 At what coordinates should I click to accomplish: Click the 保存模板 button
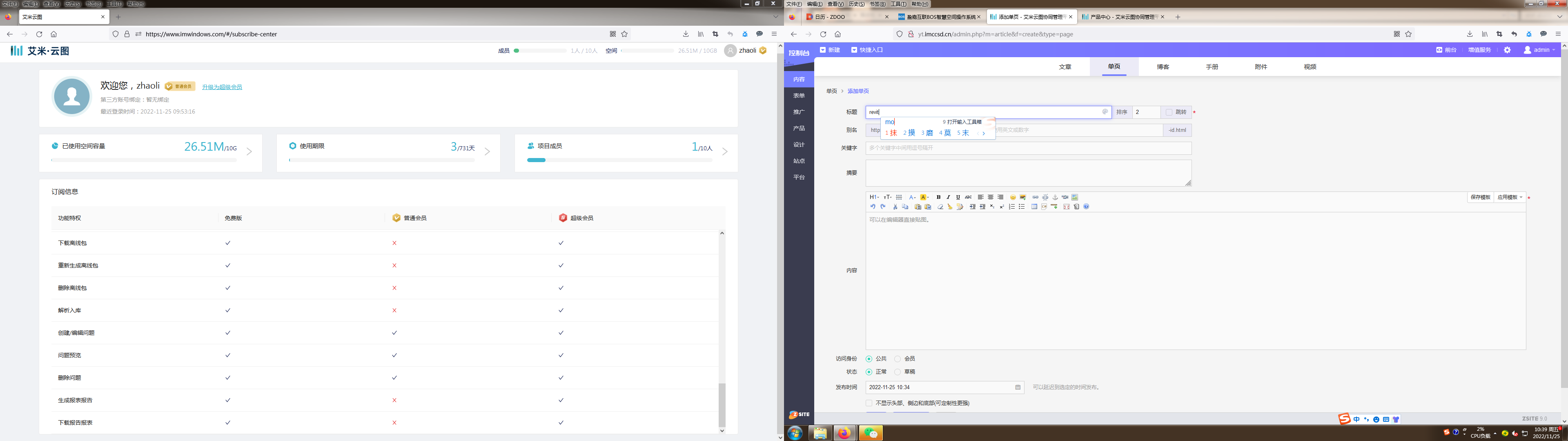point(1480,197)
